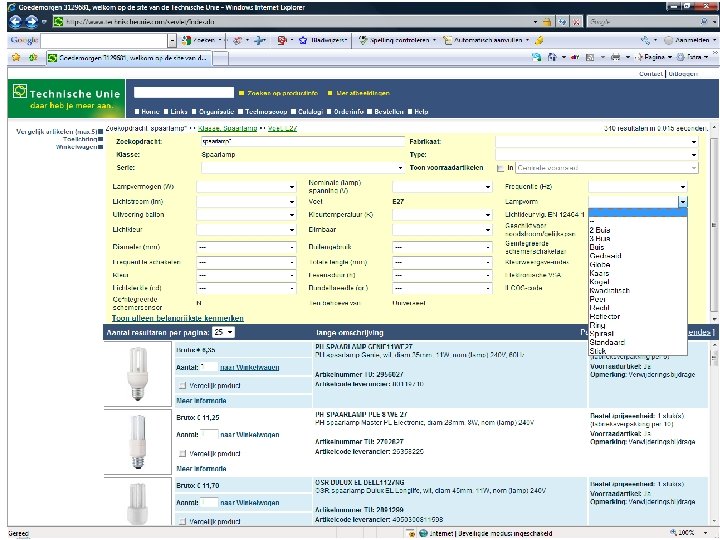Click the Help item in site navigation

pyautogui.click(x=418, y=112)
